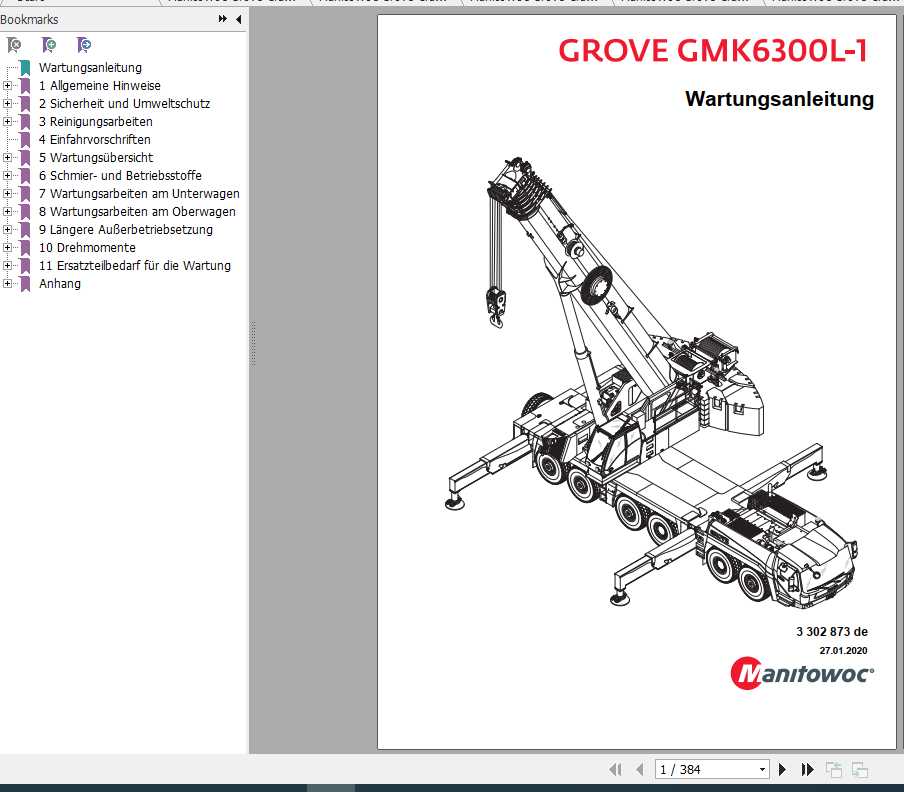This screenshot has width=904, height=792.
Task: Open the Wartungsanleitung bookmark
Action: click(x=90, y=67)
